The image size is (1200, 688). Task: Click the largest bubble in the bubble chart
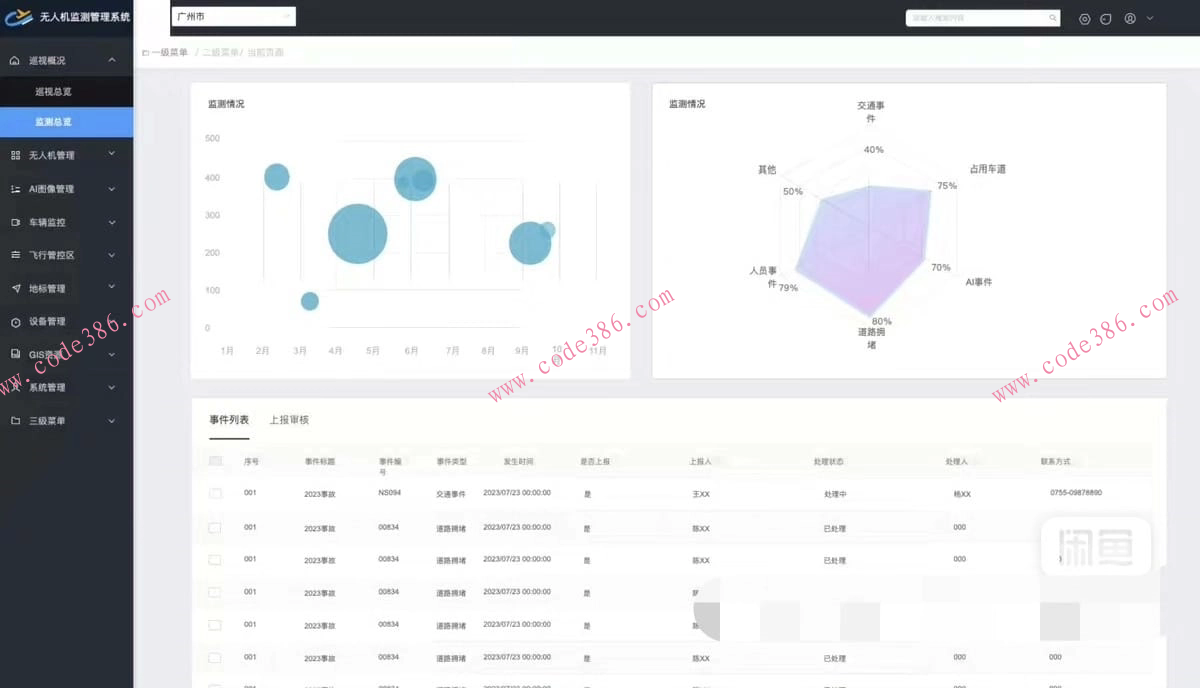tap(357, 233)
